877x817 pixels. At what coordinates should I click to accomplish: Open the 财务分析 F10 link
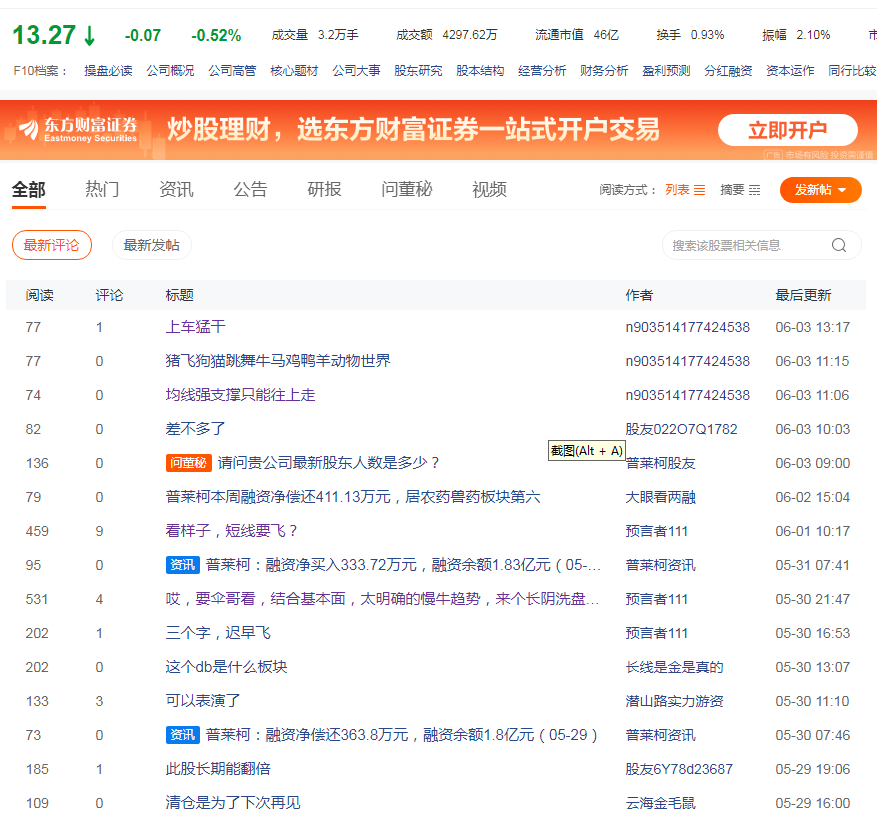tap(604, 71)
